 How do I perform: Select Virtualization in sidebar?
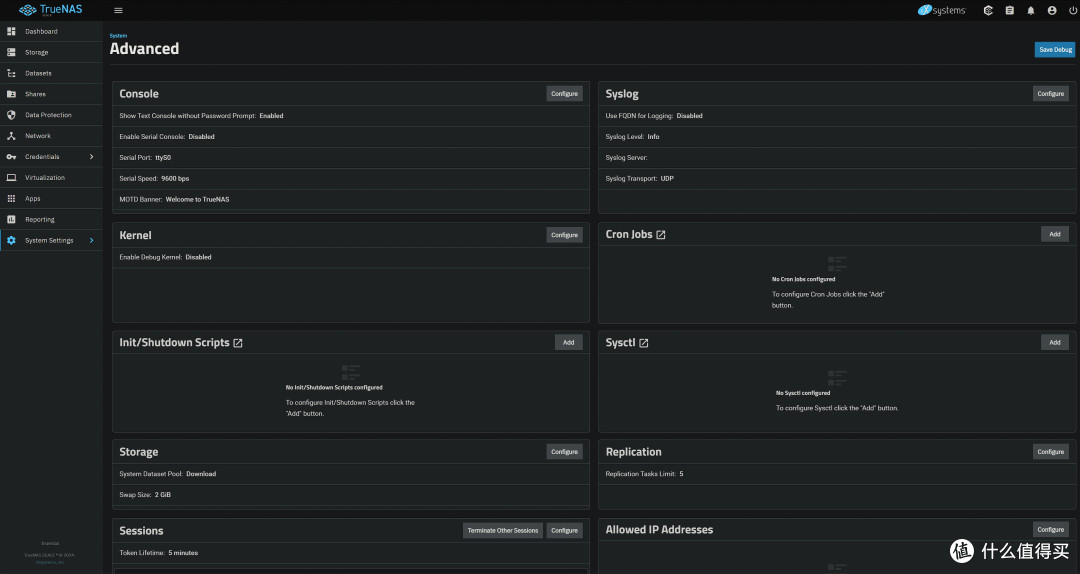click(x=45, y=177)
